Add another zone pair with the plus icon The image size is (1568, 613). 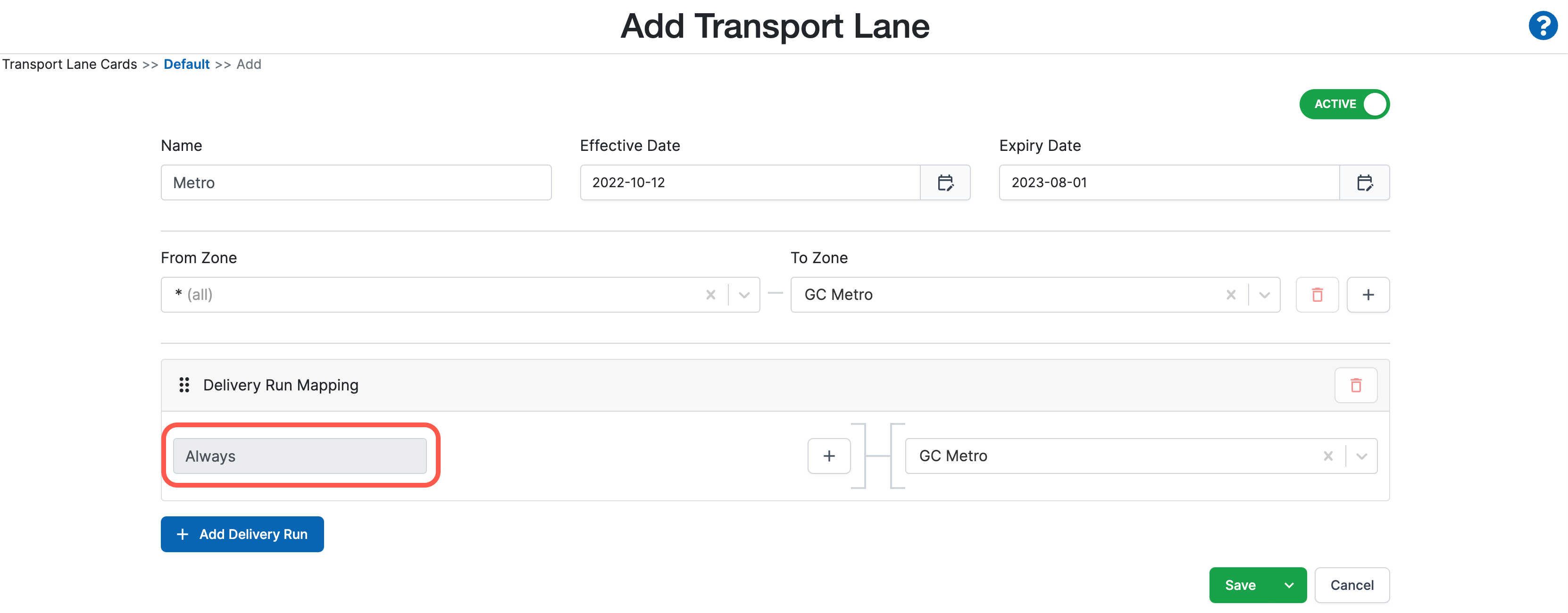click(1368, 295)
